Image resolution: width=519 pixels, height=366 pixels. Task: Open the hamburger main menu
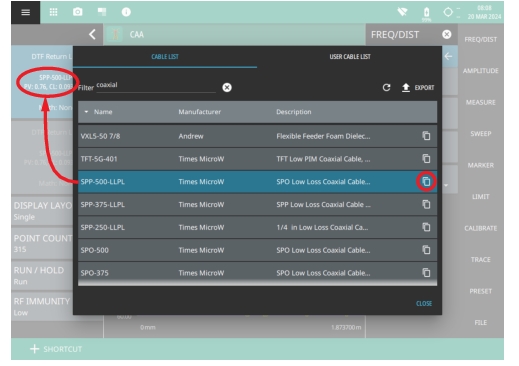coord(25,12)
